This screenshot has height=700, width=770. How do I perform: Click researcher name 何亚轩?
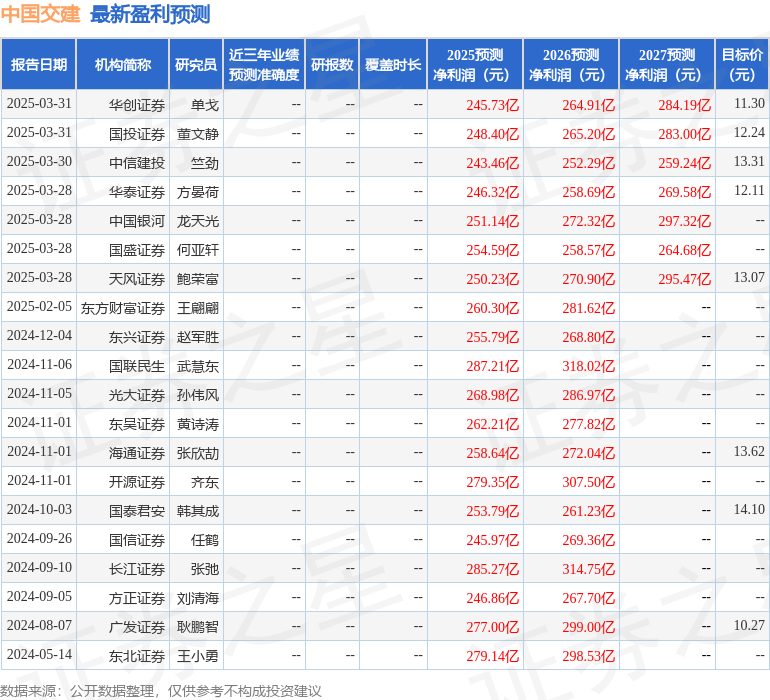coord(198,250)
